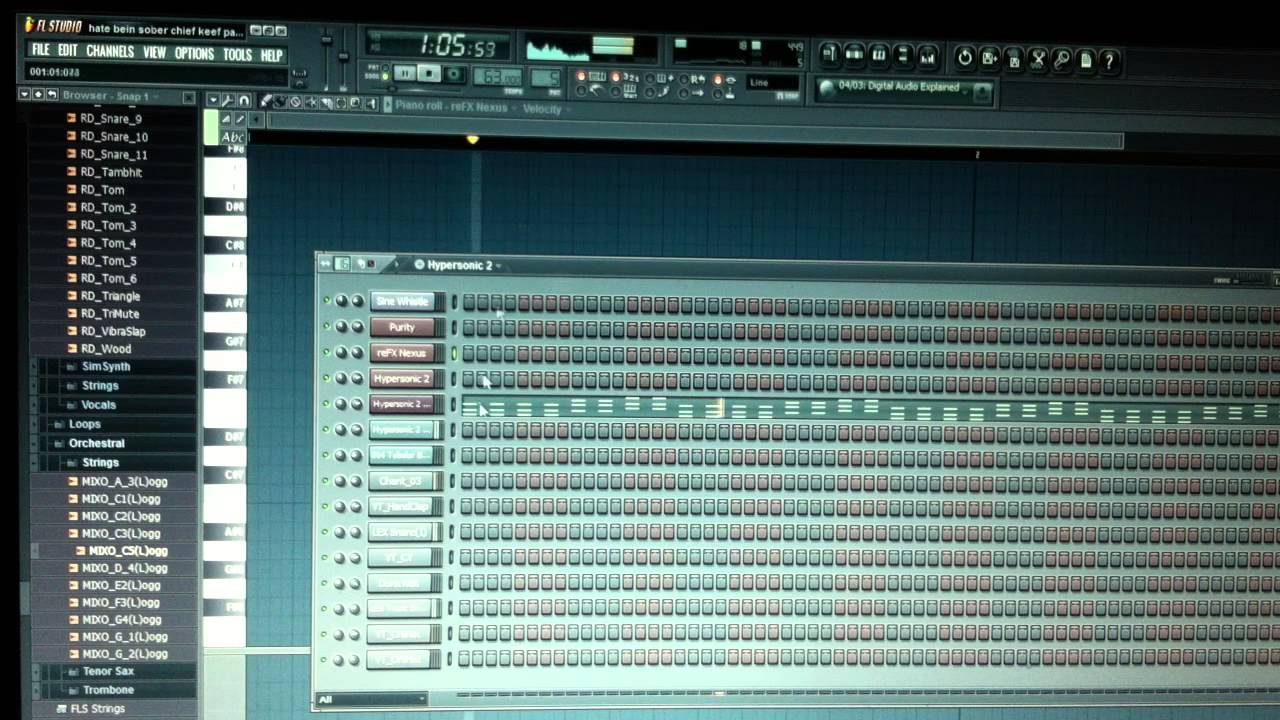Enable first step of Purity row
This screenshot has width=1280, height=720.
469,327
